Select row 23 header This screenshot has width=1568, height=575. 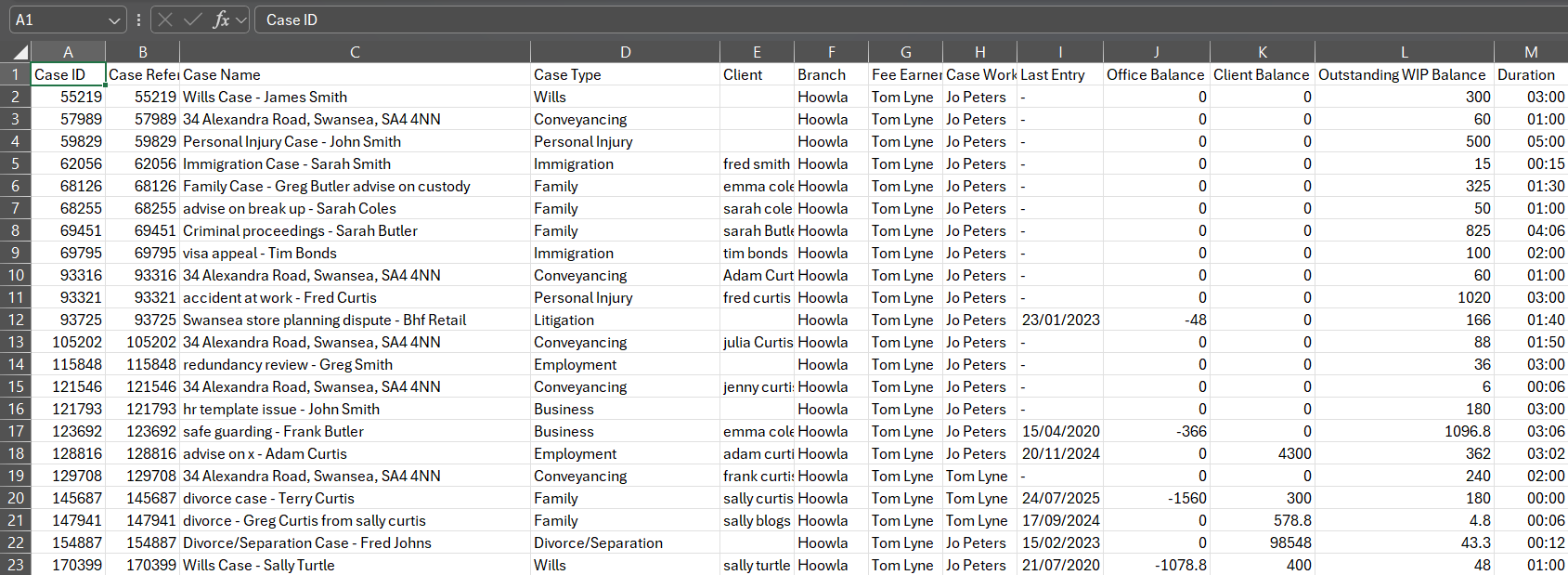[x=16, y=565]
